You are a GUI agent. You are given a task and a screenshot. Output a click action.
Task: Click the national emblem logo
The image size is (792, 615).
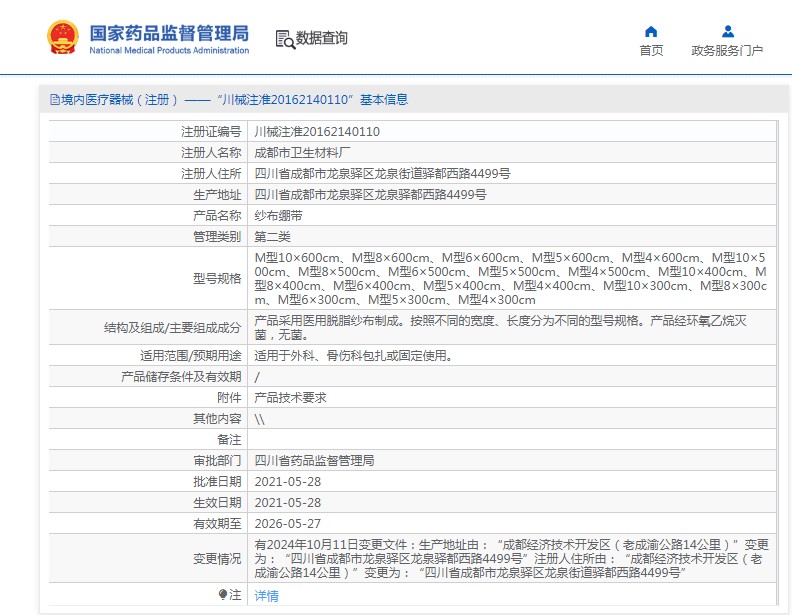[62, 38]
